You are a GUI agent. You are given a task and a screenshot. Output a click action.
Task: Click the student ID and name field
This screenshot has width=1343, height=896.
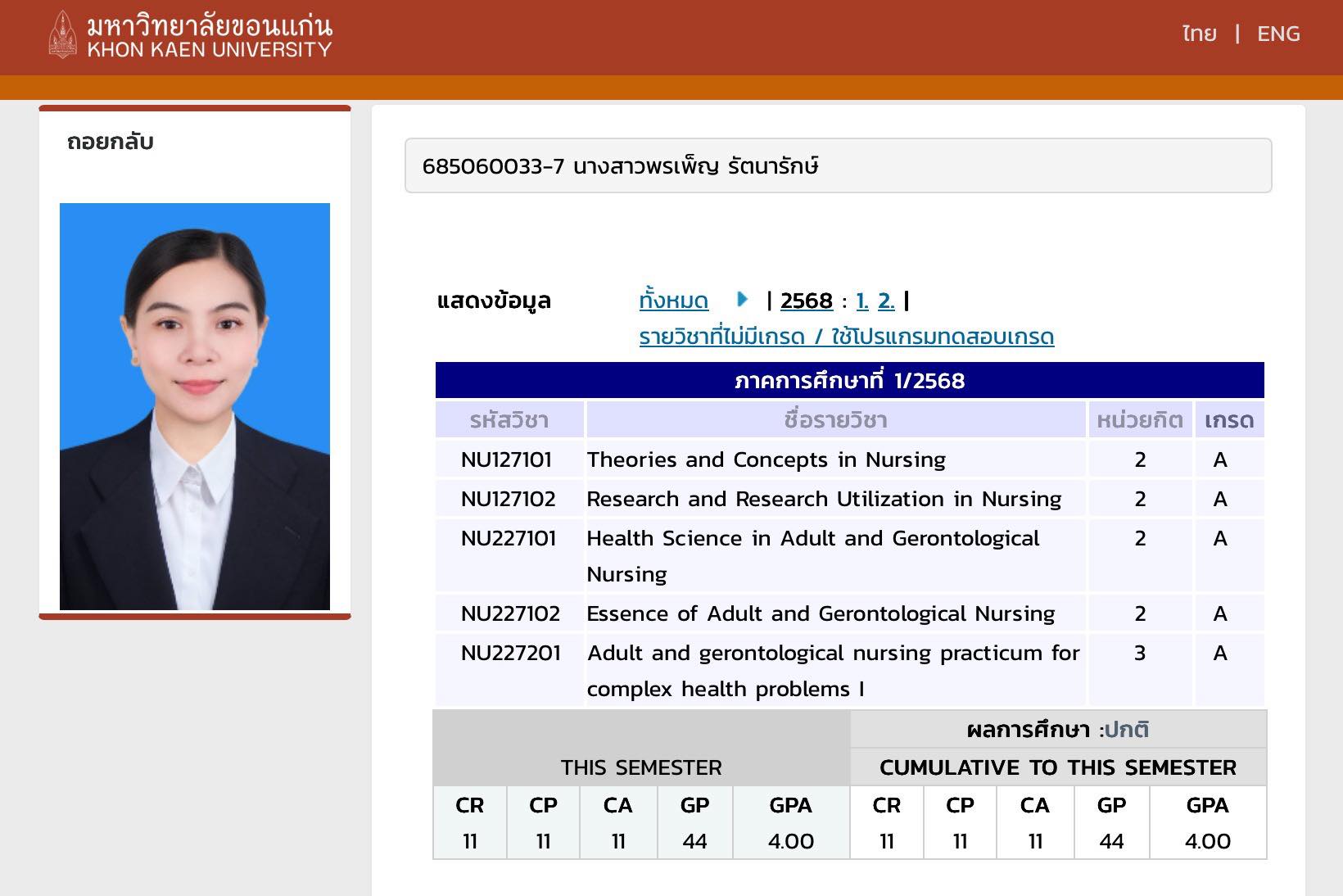pyautogui.click(x=838, y=165)
